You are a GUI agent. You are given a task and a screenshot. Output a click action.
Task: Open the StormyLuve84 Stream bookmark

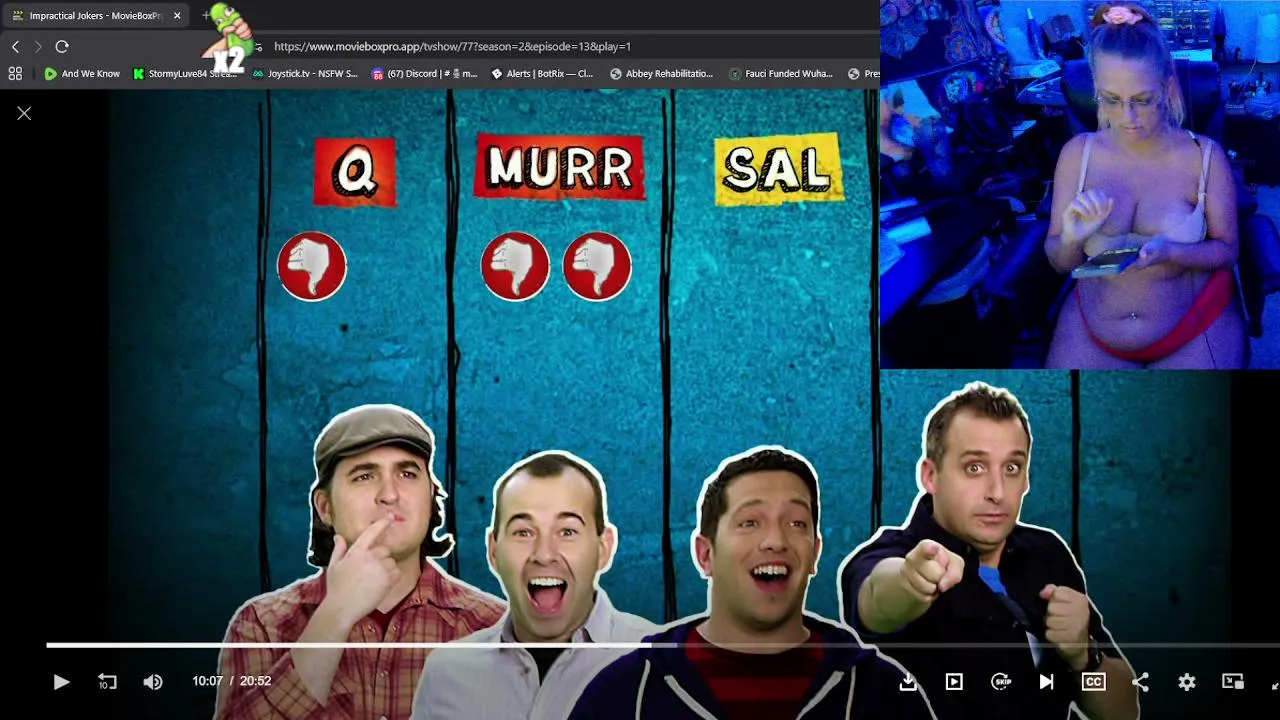click(185, 74)
